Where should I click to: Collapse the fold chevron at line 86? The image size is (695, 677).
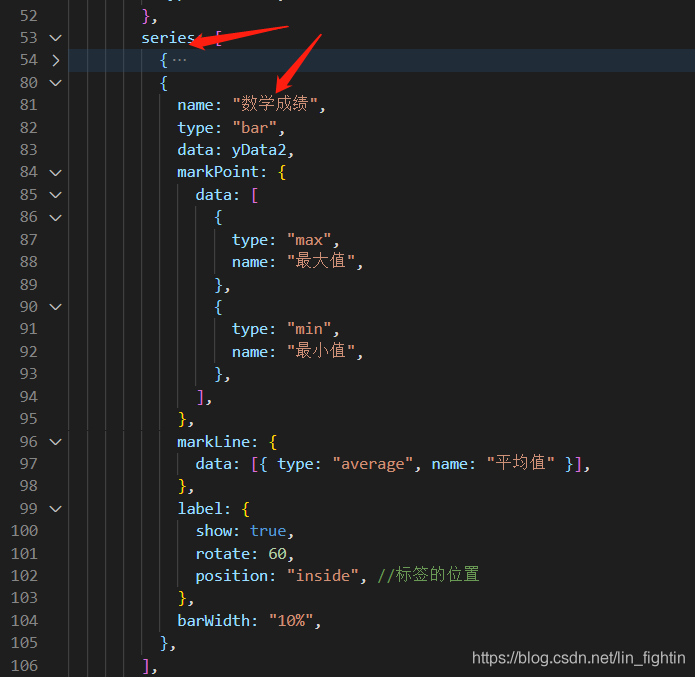(55, 217)
